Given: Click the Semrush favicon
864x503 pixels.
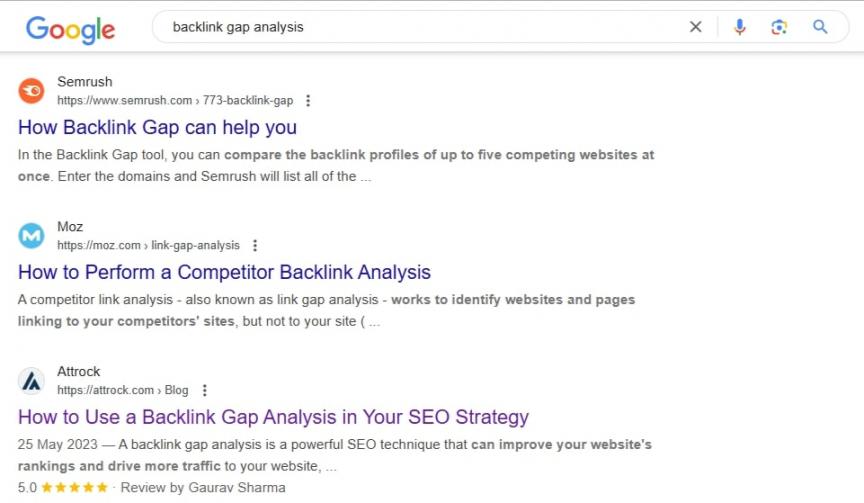Looking at the screenshot, I should pyautogui.click(x=32, y=91).
